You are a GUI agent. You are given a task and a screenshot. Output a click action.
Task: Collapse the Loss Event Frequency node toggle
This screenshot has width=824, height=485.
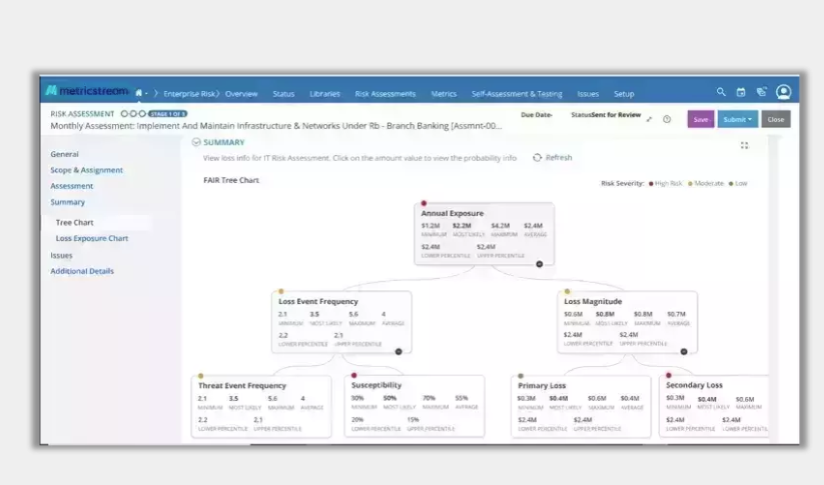(x=398, y=352)
